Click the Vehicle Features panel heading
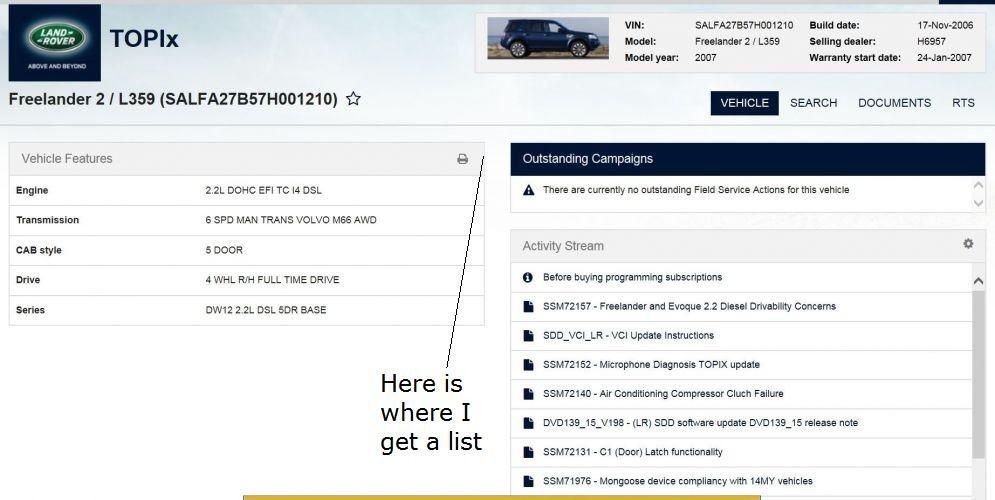Viewport: 995px width, 500px height. pyautogui.click(x=67, y=159)
